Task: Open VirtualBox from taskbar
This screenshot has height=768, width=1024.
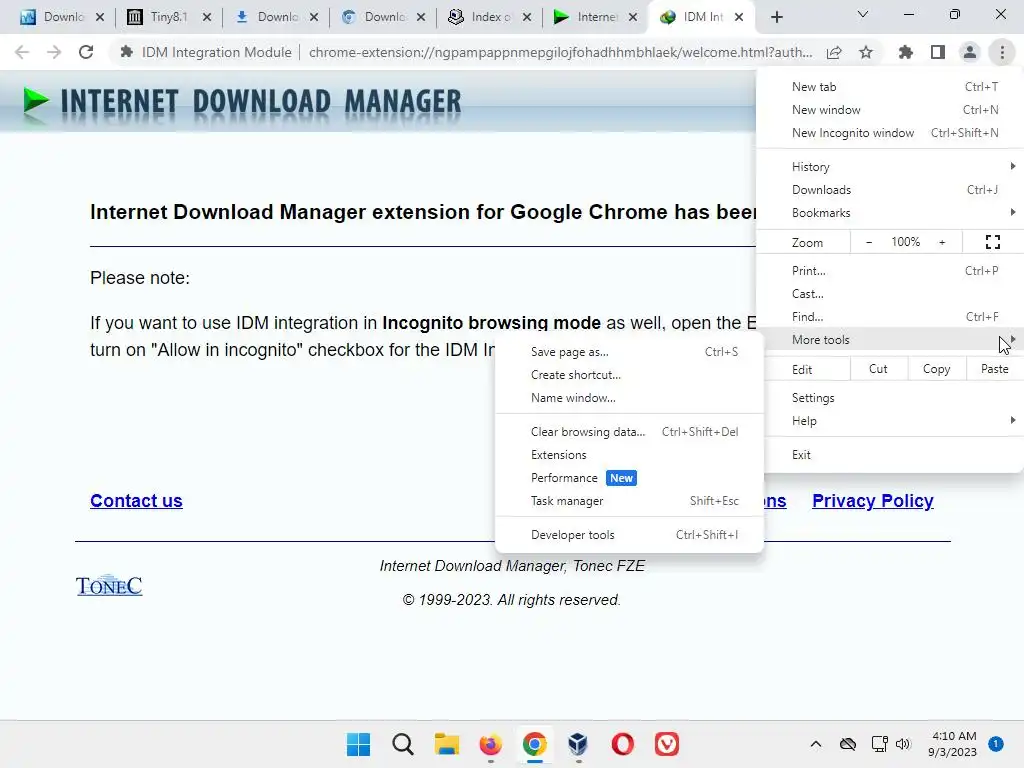Action: [578, 744]
